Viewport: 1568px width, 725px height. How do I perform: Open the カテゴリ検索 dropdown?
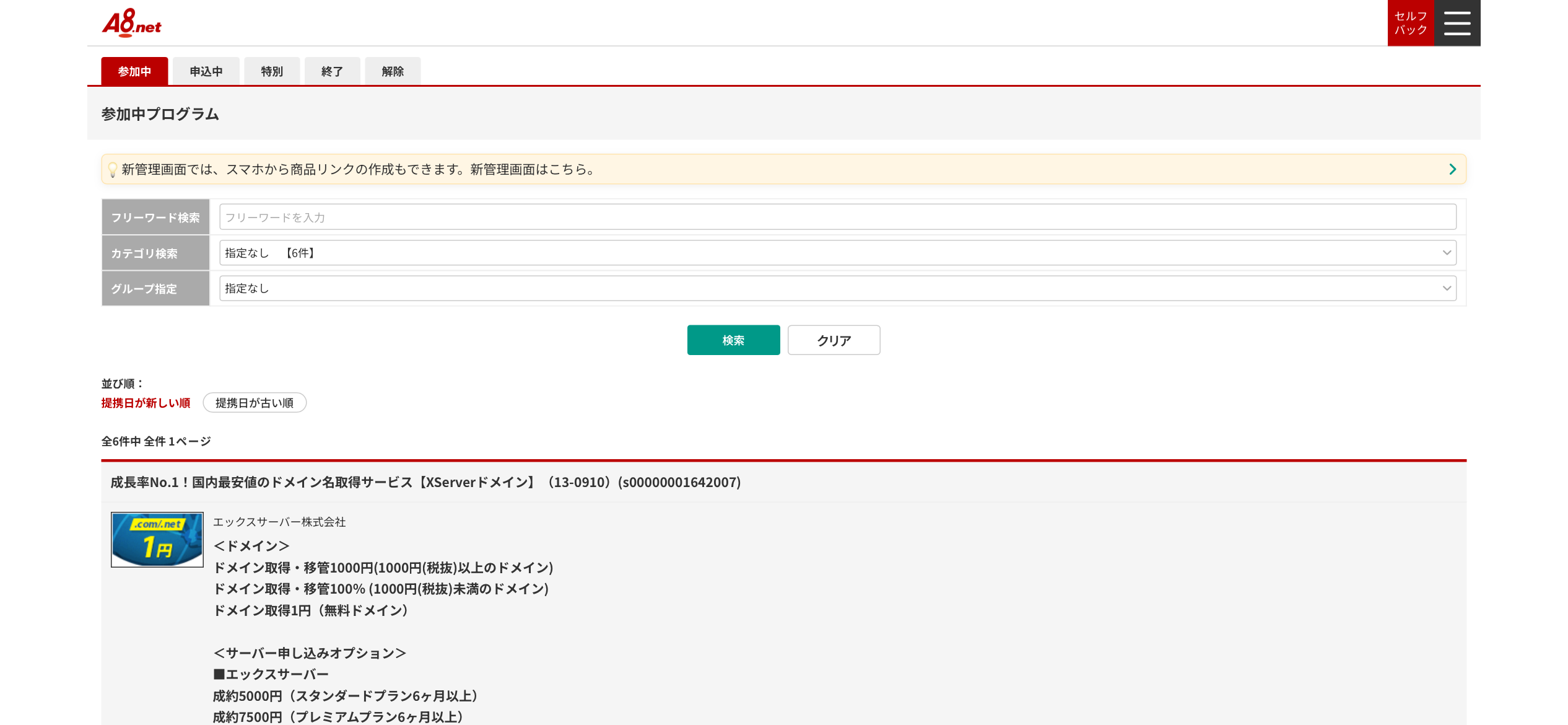(x=837, y=253)
